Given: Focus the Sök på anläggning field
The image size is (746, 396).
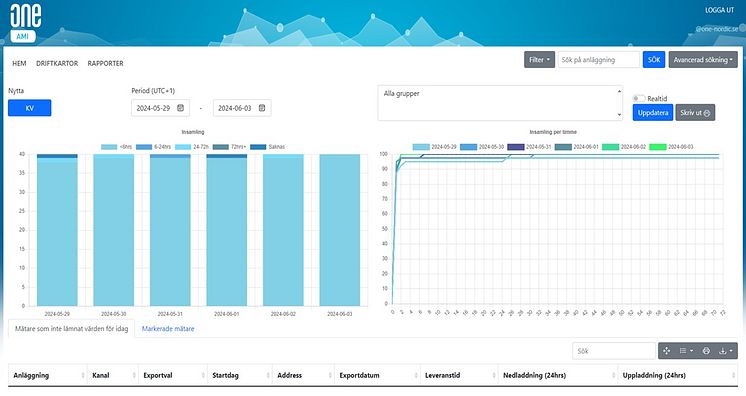Looking at the screenshot, I should [x=599, y=60].
